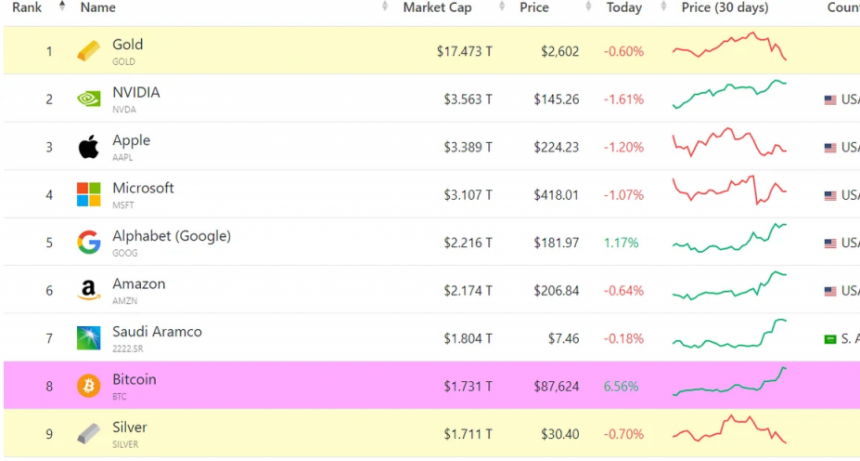Click the Silver bar icon
The width and height of the screenshot is (860, 461).
pos(88,434)
